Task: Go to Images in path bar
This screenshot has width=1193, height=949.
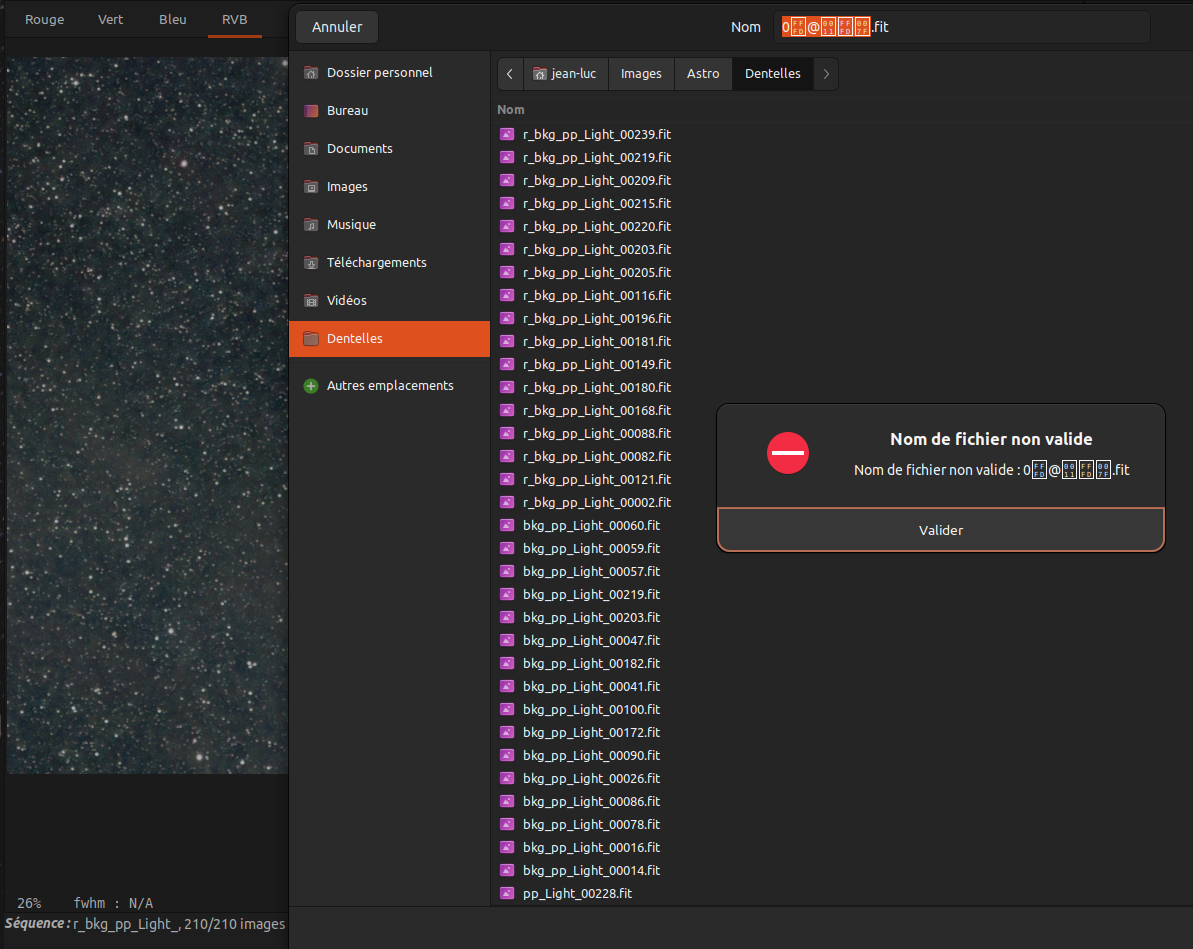Action: point(641,74)
